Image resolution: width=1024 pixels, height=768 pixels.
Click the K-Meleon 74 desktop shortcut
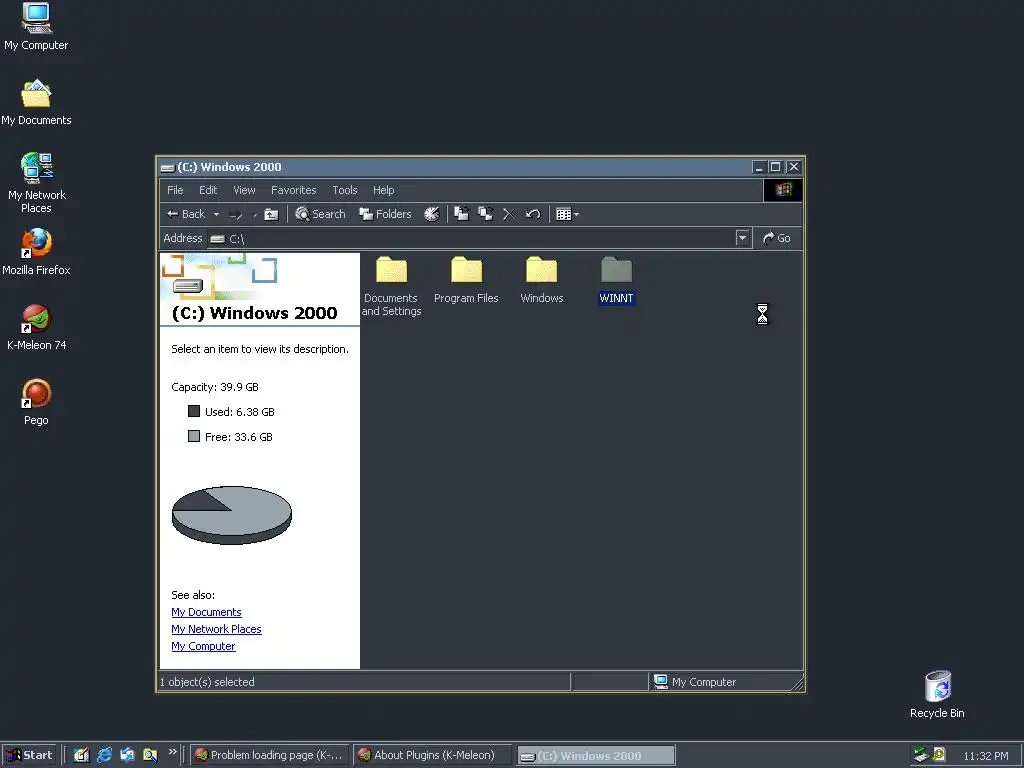click(37, 327)
